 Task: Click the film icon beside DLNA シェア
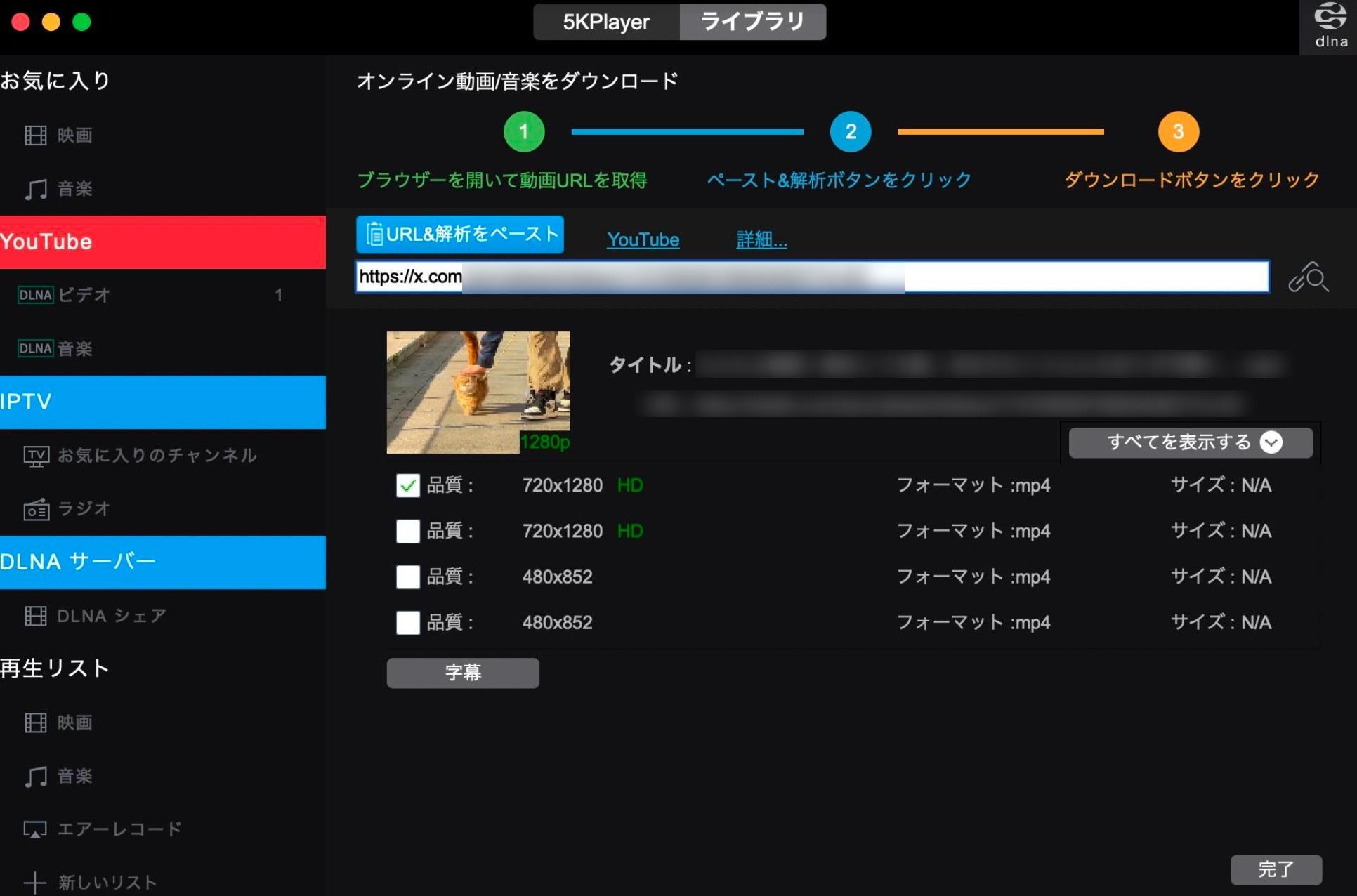click(x=35, y=616)
